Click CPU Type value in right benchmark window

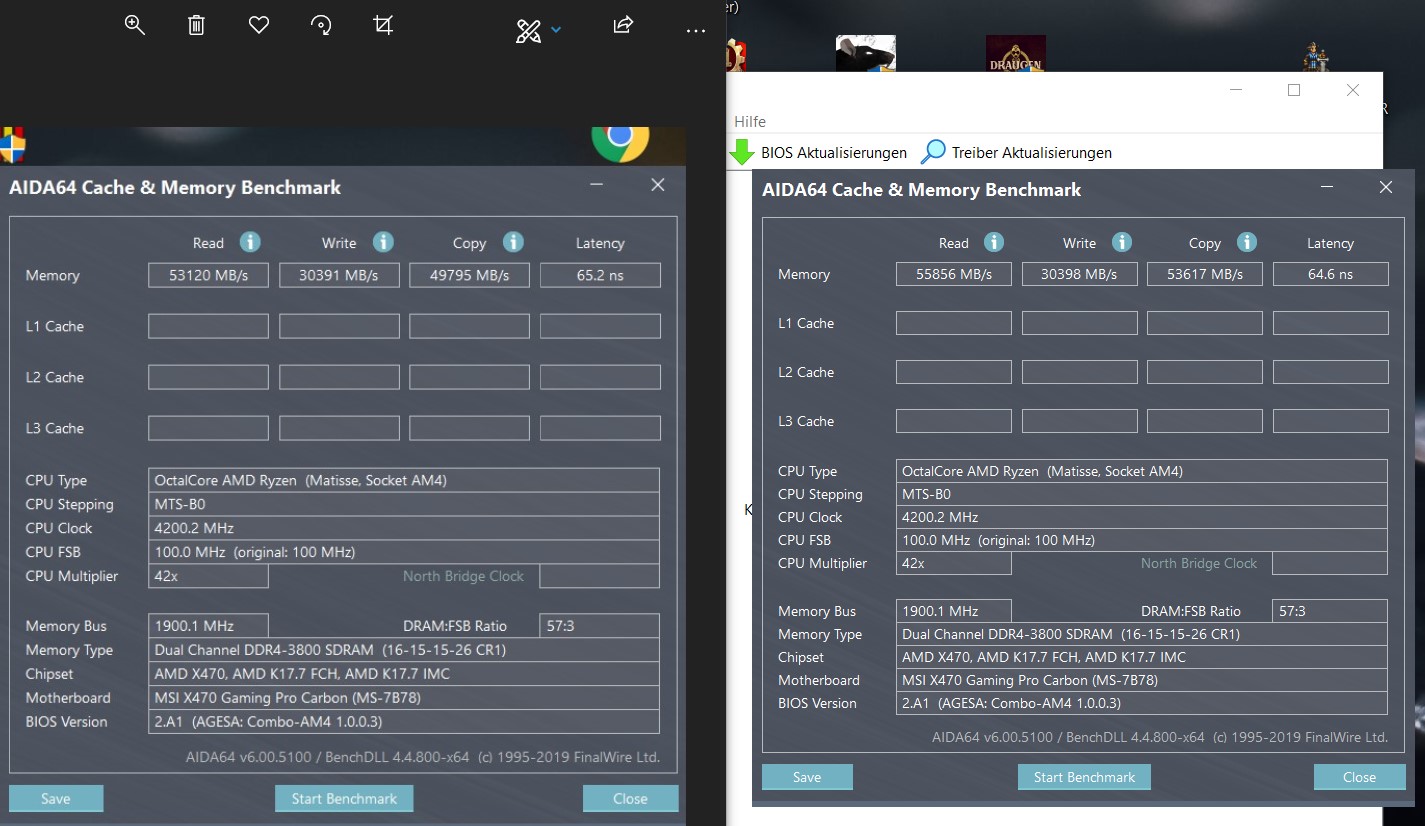[1141, 471]
